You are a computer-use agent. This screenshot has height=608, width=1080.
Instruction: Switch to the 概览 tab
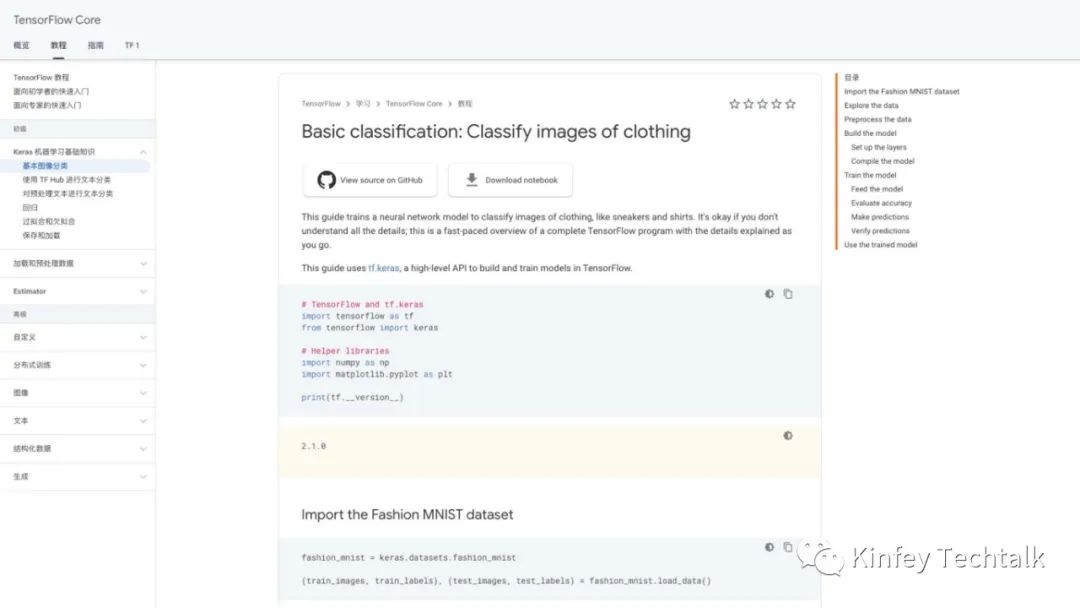[21, 45]
